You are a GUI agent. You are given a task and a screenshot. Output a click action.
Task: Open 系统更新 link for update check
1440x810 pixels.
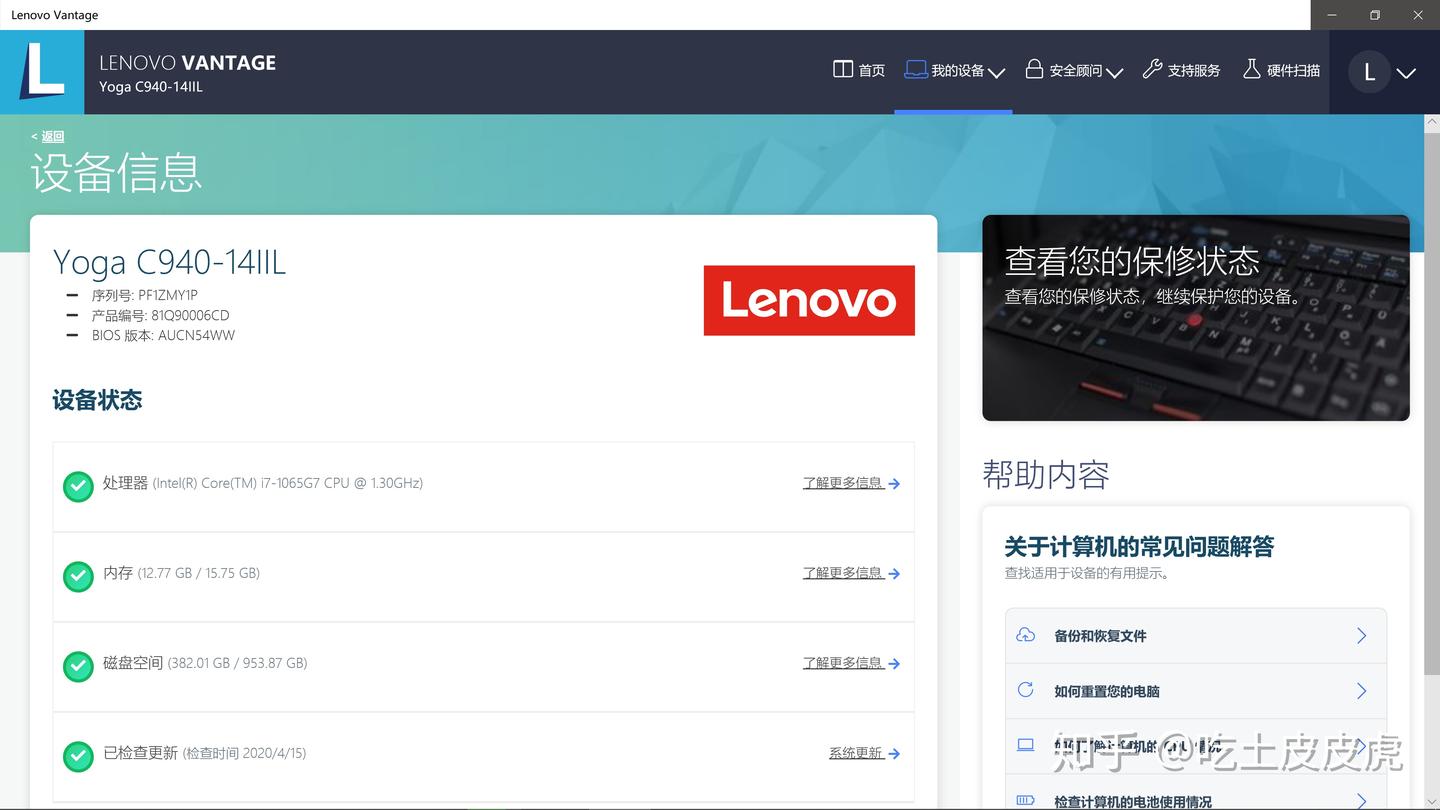click(x=856, y=753)
